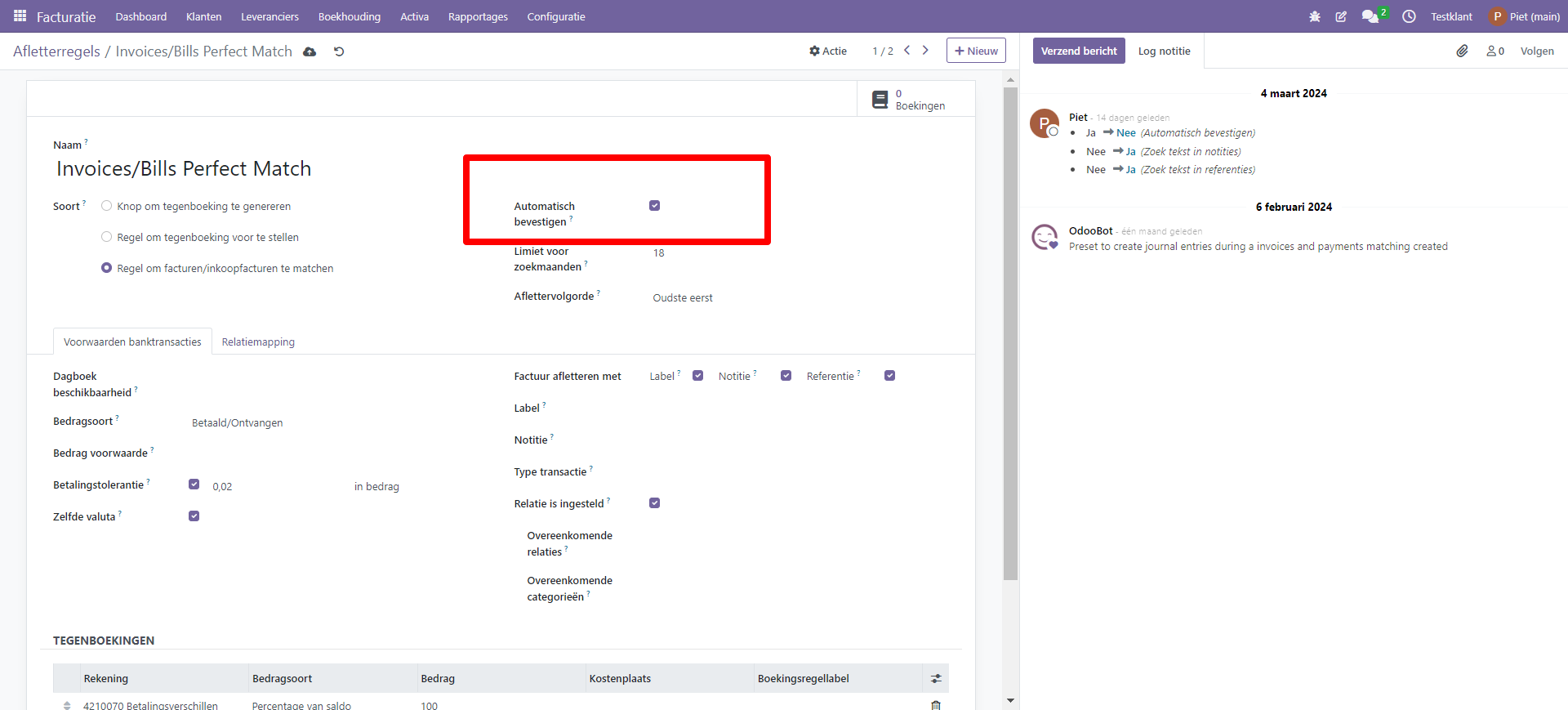Delete the Betalingsverschillen line with trash icon
The image size is (1568, 710).
pos(936,705)
